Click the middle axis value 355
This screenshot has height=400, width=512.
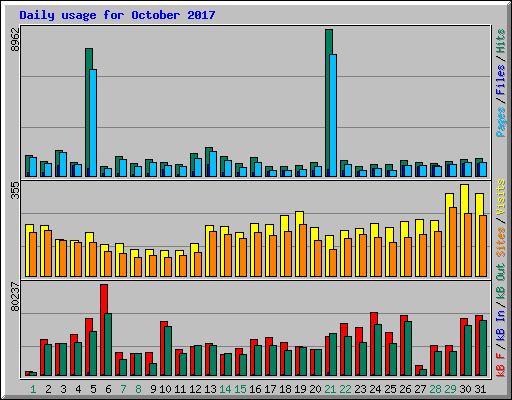pos(15,190)
